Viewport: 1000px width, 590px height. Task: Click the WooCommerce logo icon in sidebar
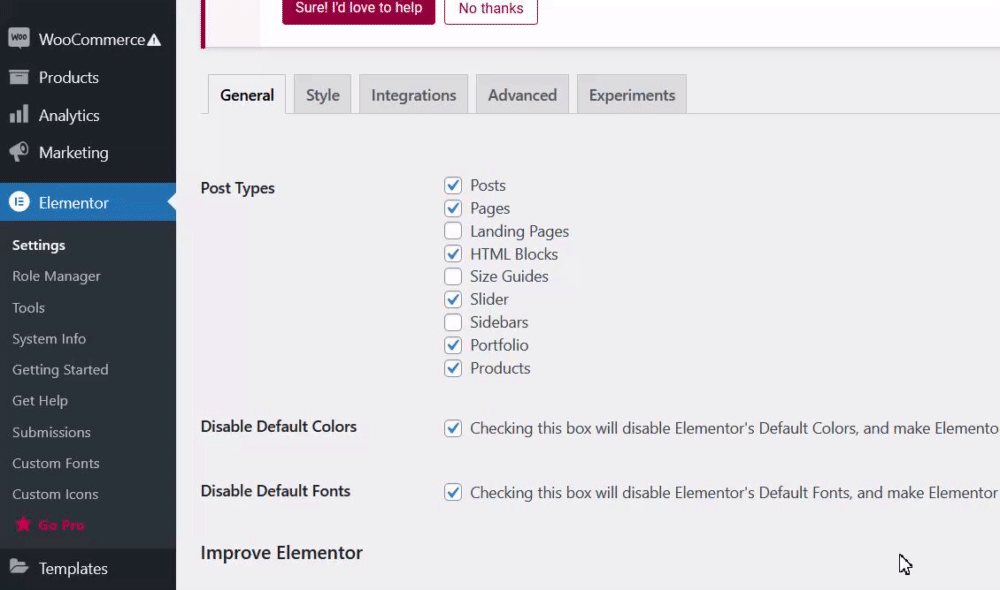click(x=19, y=38)
